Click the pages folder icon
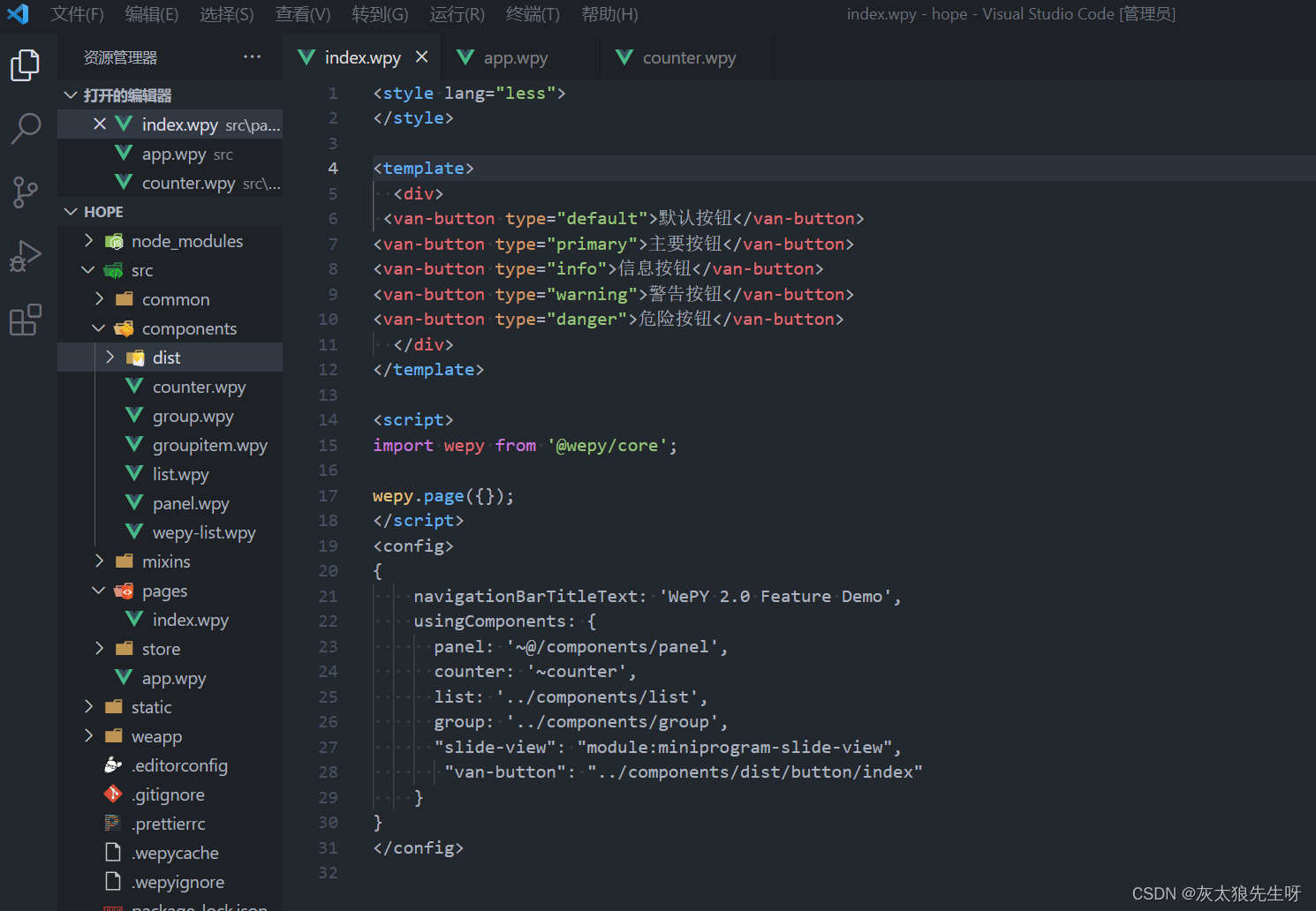1316x911 pixels. coord(124,591)
